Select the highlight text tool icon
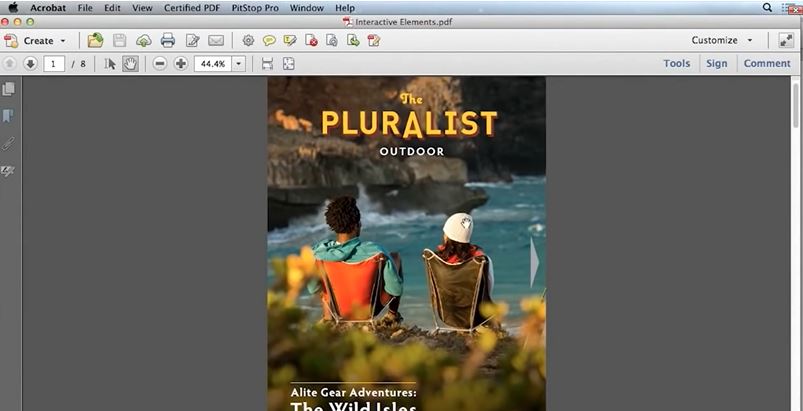 coord(290,40)
